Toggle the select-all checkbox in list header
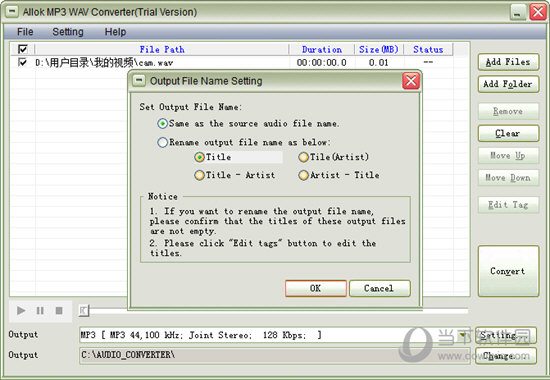This screenshot has width=550, height=380. [x=22, y=49]
